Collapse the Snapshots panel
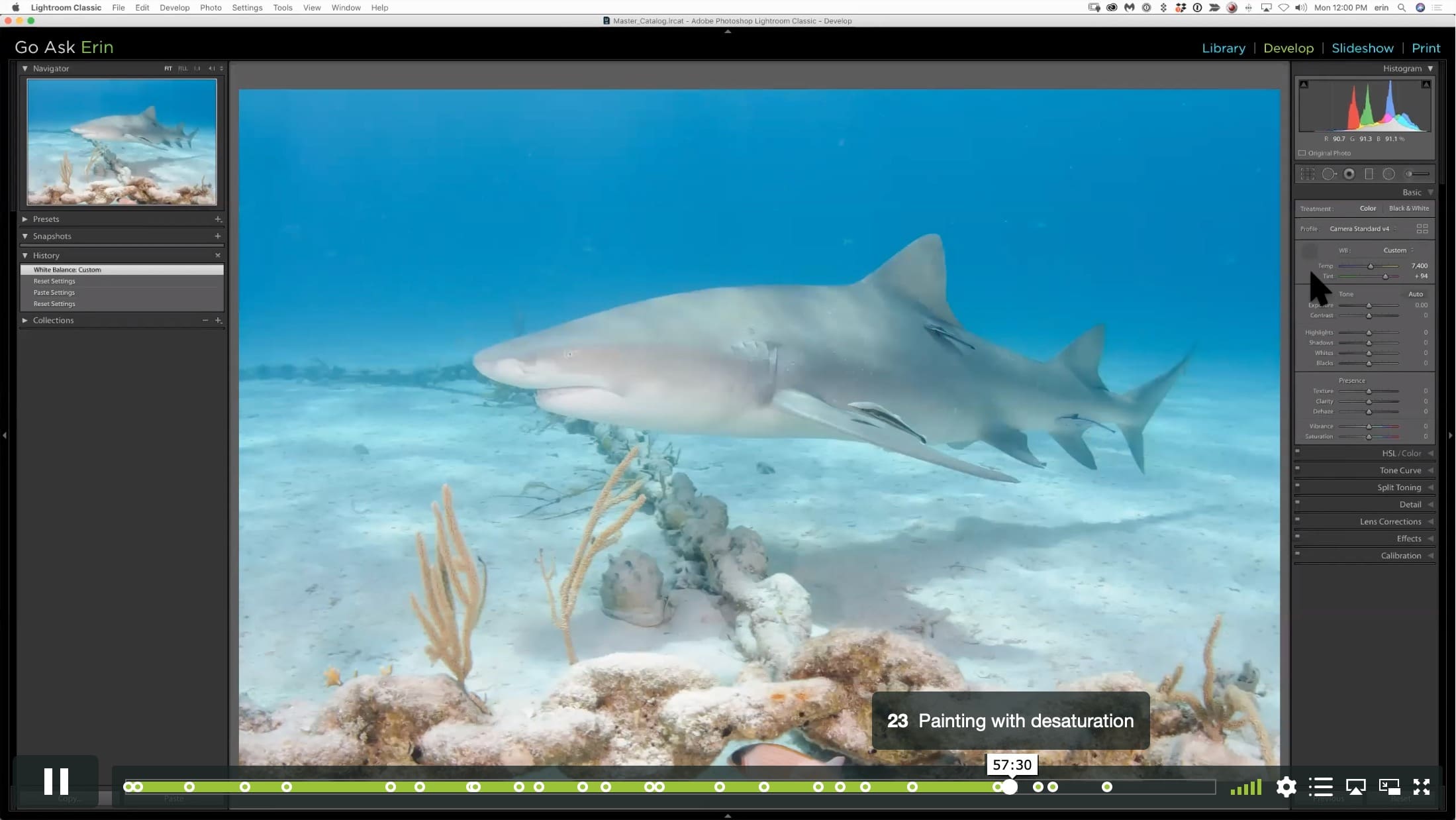This screenshot has width=1456, height=820. point(24,236)
